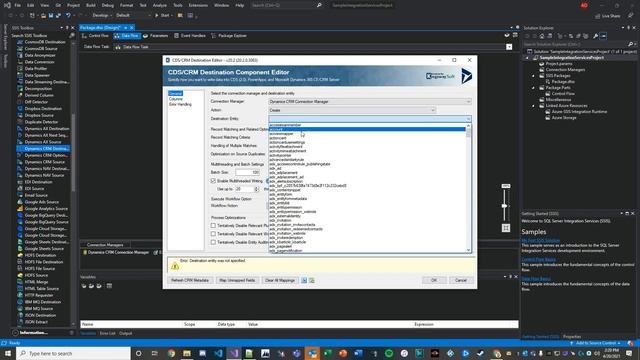Open the Extensions menu
The width and height of the screenshot is (640, 360).
(198, 5)
